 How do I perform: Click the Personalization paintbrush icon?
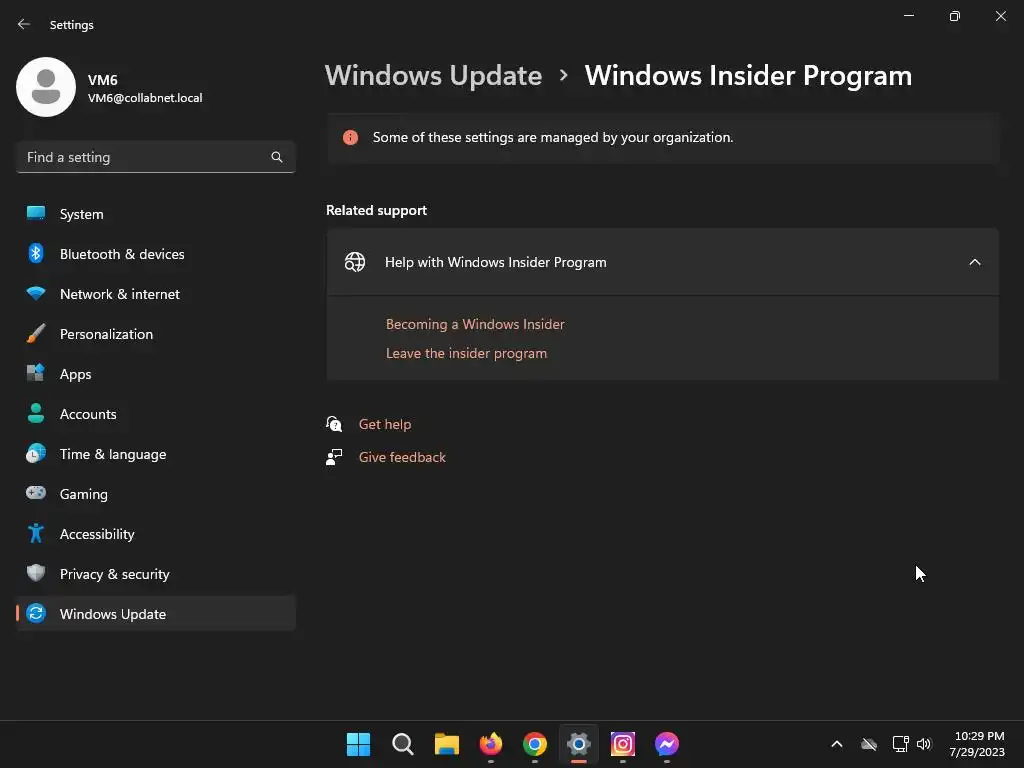point(36,333)
